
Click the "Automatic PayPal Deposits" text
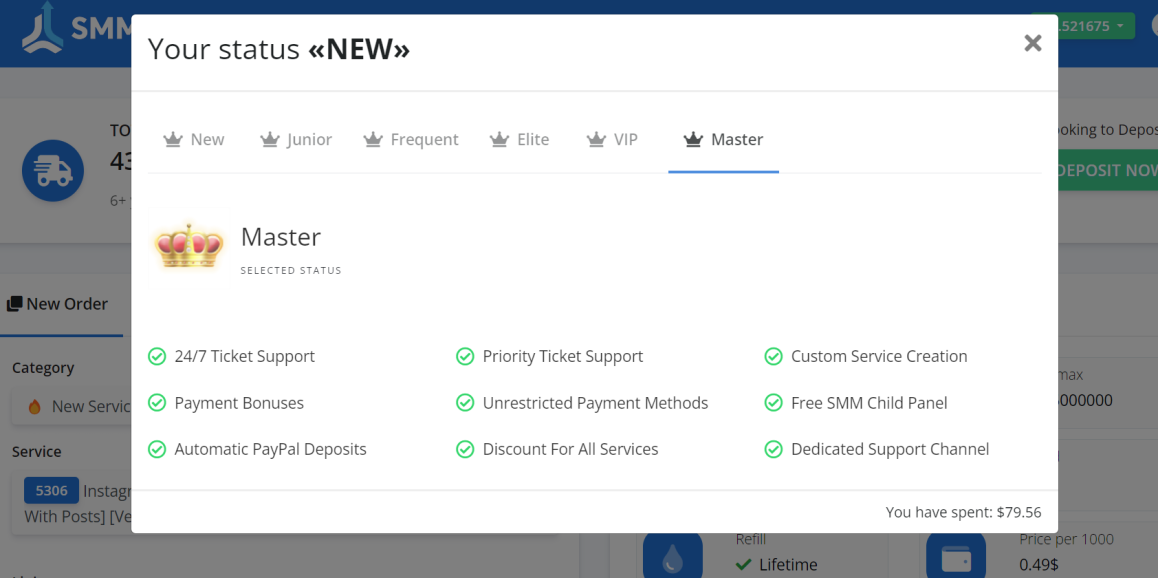270,450
